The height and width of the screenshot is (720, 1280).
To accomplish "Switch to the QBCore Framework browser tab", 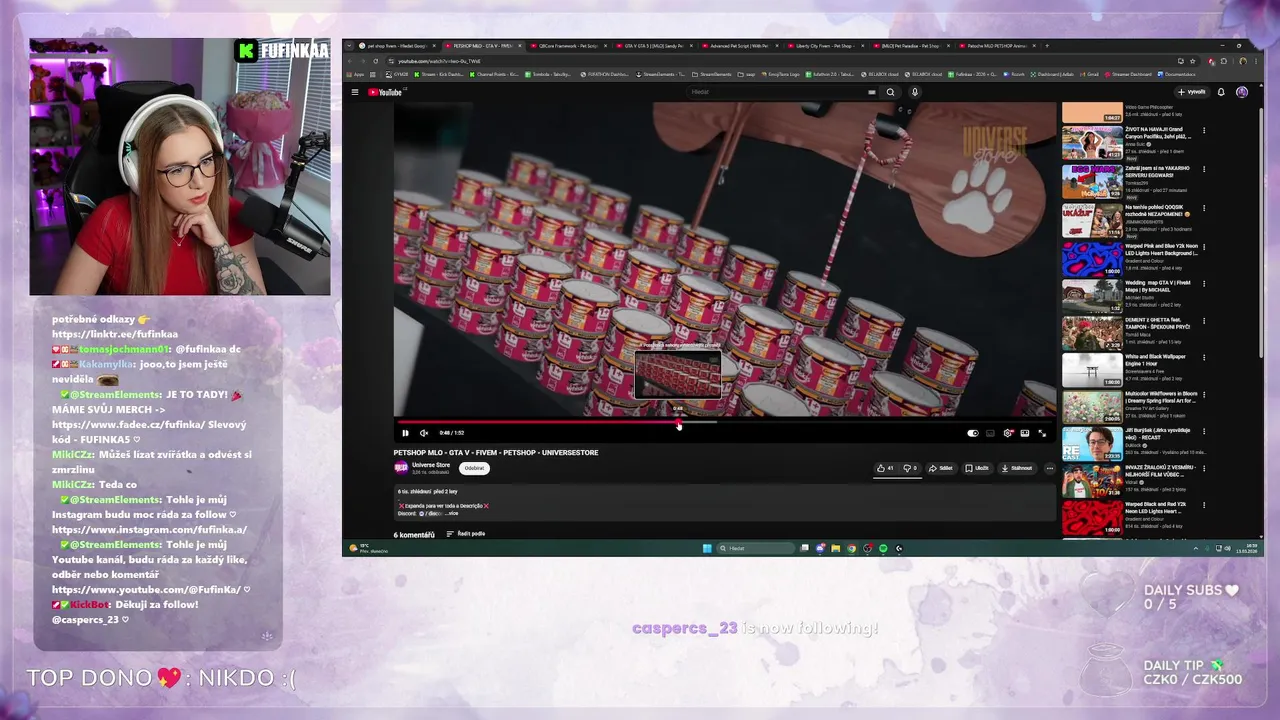I will 568,46.
